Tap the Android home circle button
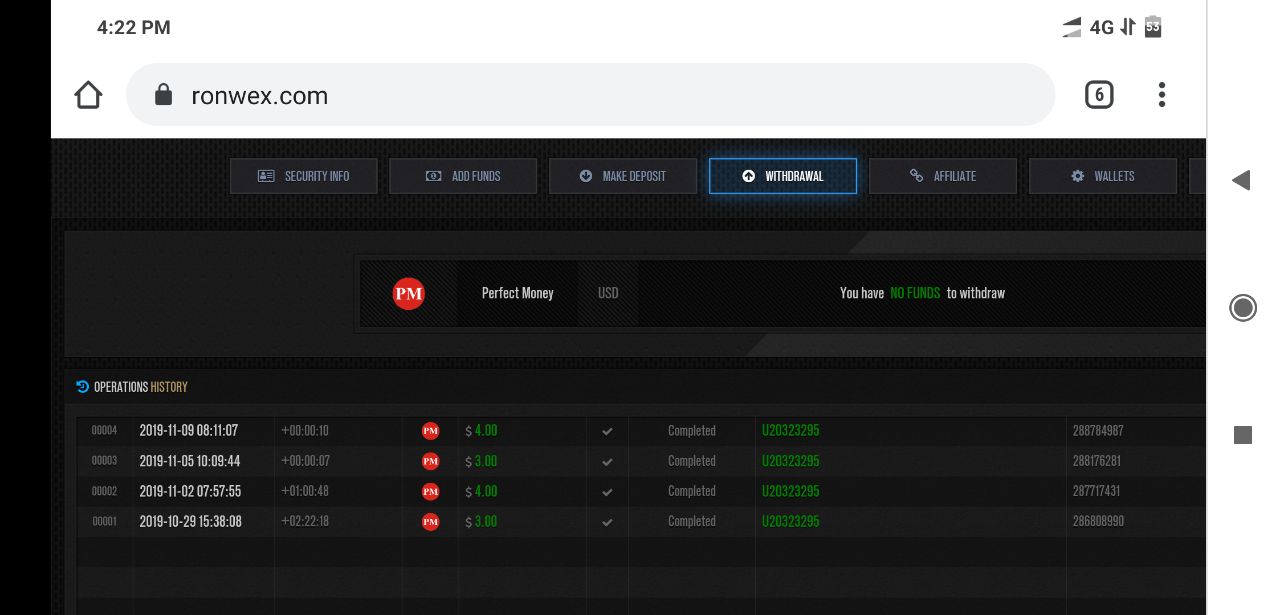 (x=1243, y=308)
